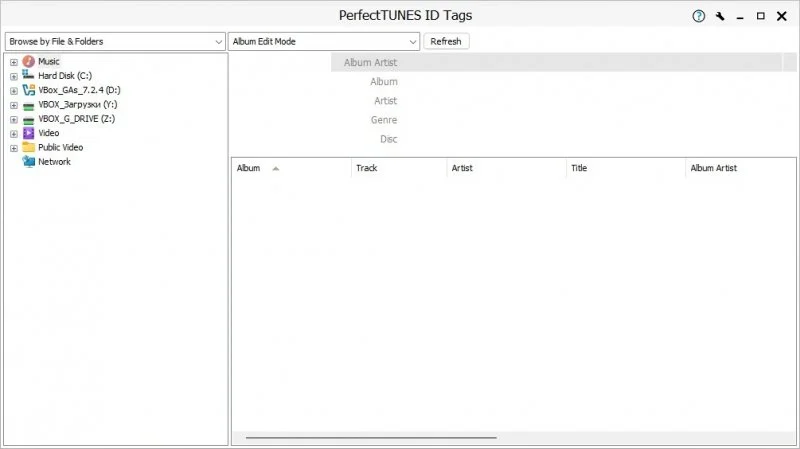This screenshot has height=449, width=800.
Task: Click the Album Artist input field
Action: (556, 62)
